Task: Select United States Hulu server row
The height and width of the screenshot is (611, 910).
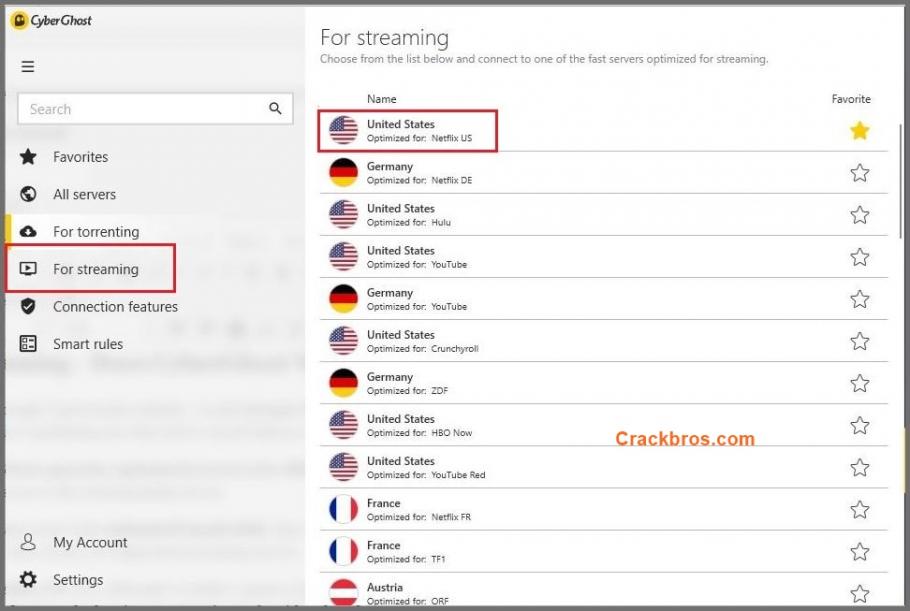Action: click(604, 215)
